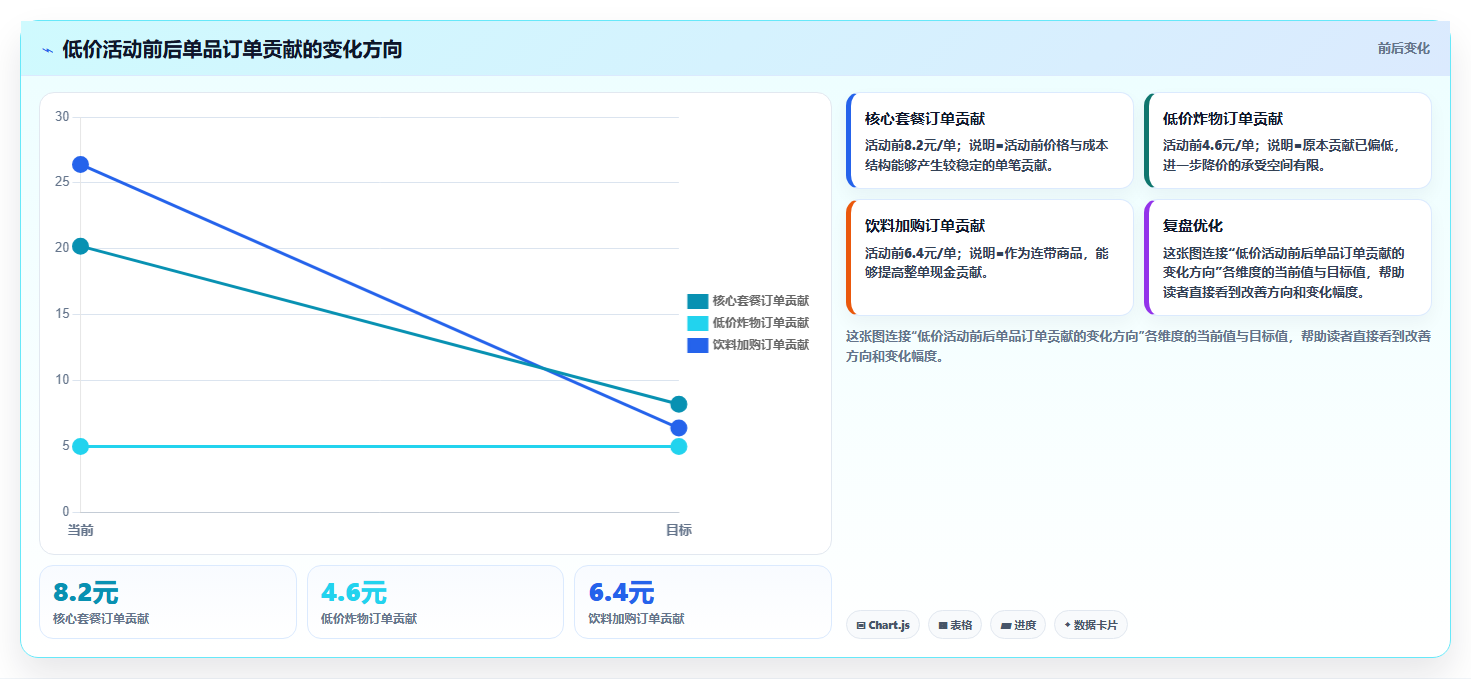Click the title 低价活动前后单品订单贡献的变化方向
The image size is (1471, 679).
pos(232,49)
